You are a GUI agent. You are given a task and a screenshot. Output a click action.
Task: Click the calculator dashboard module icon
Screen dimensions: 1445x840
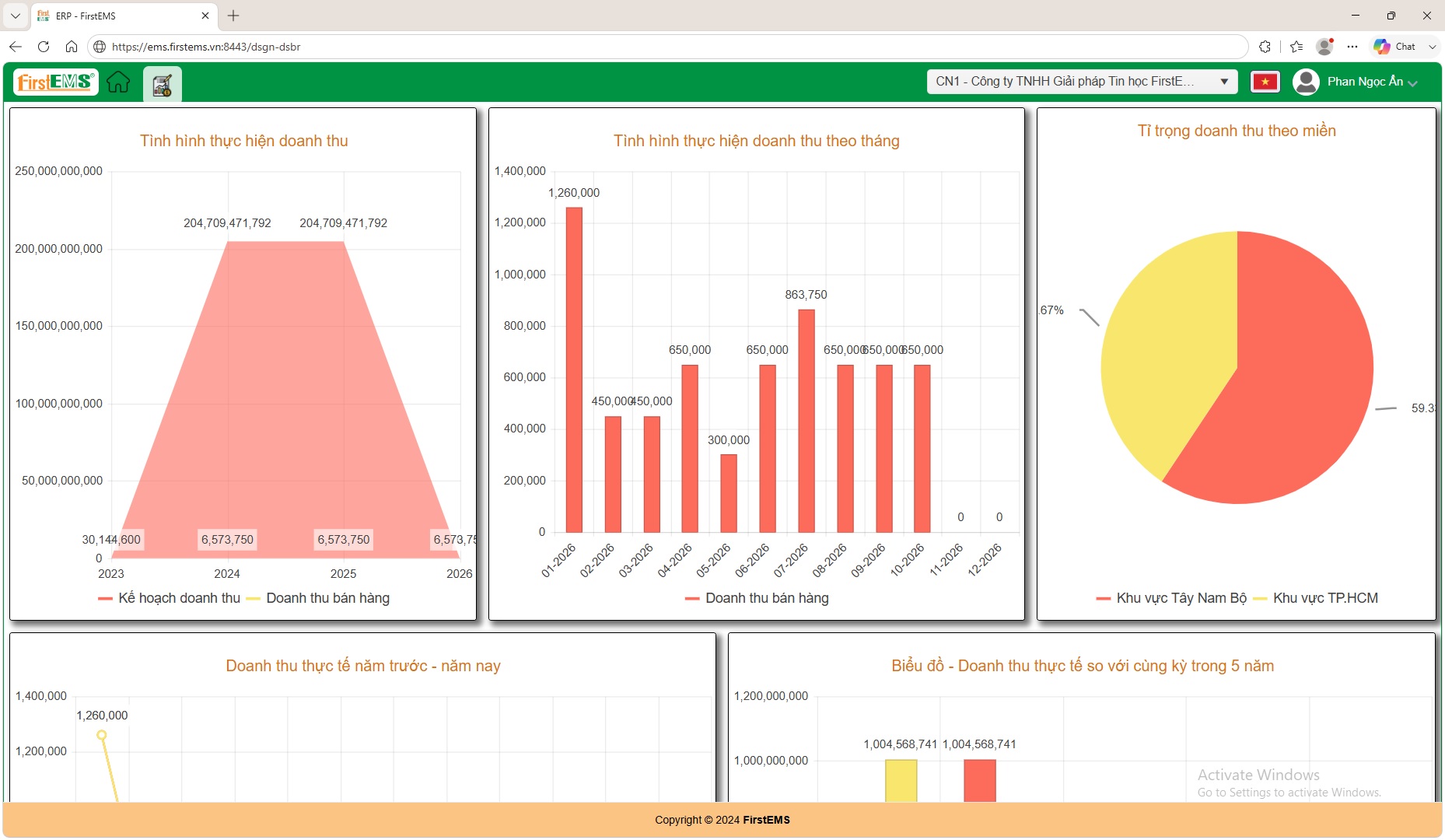point(162,84)
